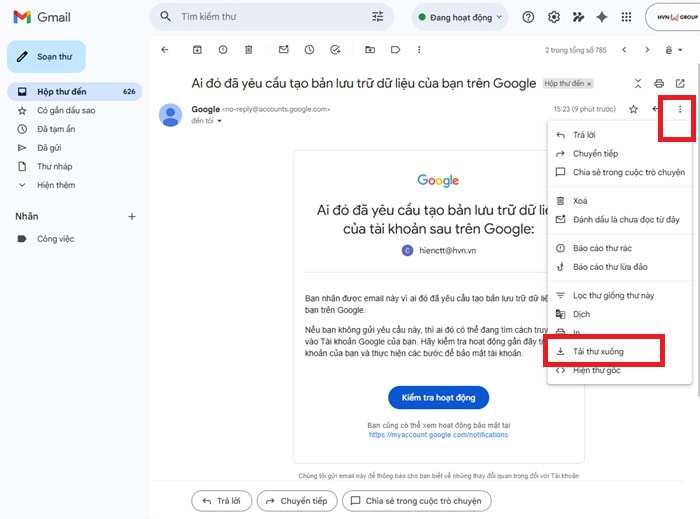
Task: Click the back arrow to return to inbox
Action: [x=165, y=49]
